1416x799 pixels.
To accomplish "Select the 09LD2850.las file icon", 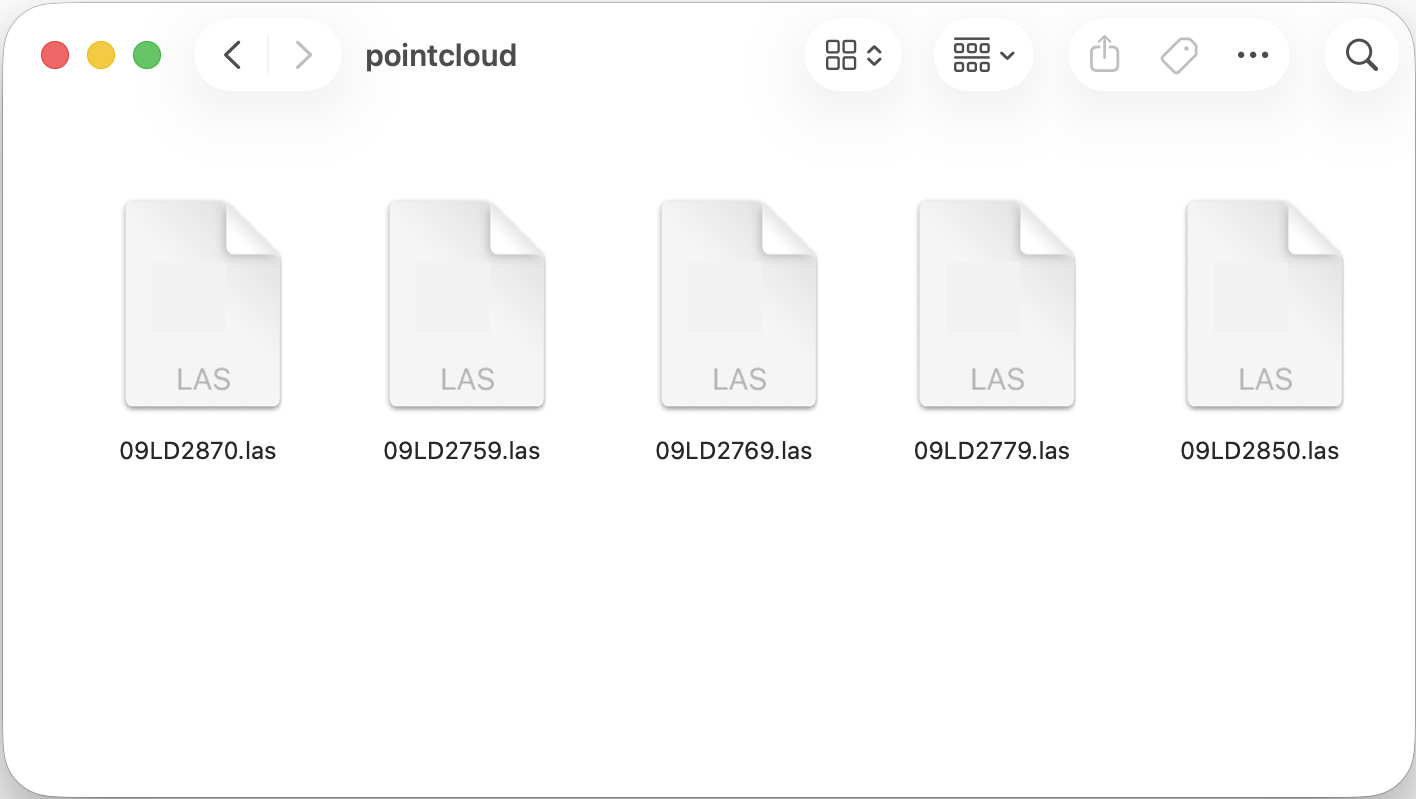I will pos(1265,304).
